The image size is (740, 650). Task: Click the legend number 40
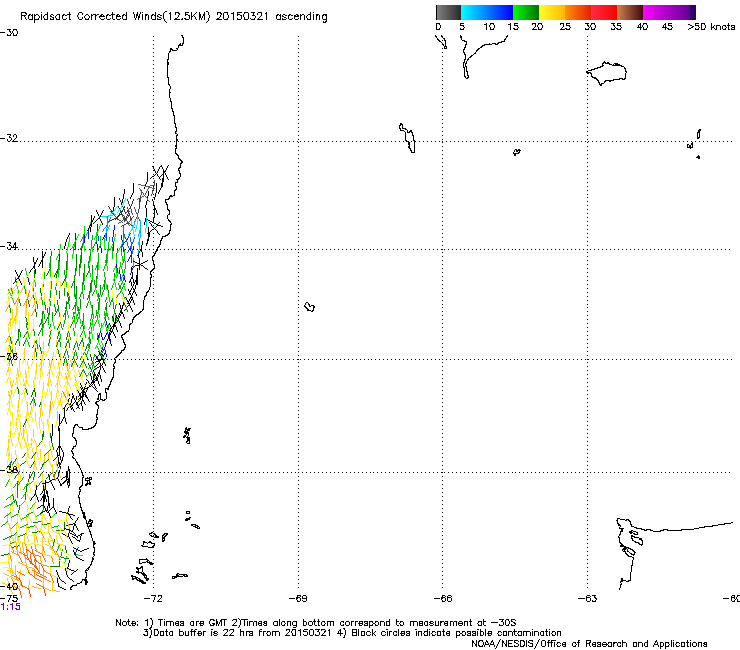(x=642, y=27)
